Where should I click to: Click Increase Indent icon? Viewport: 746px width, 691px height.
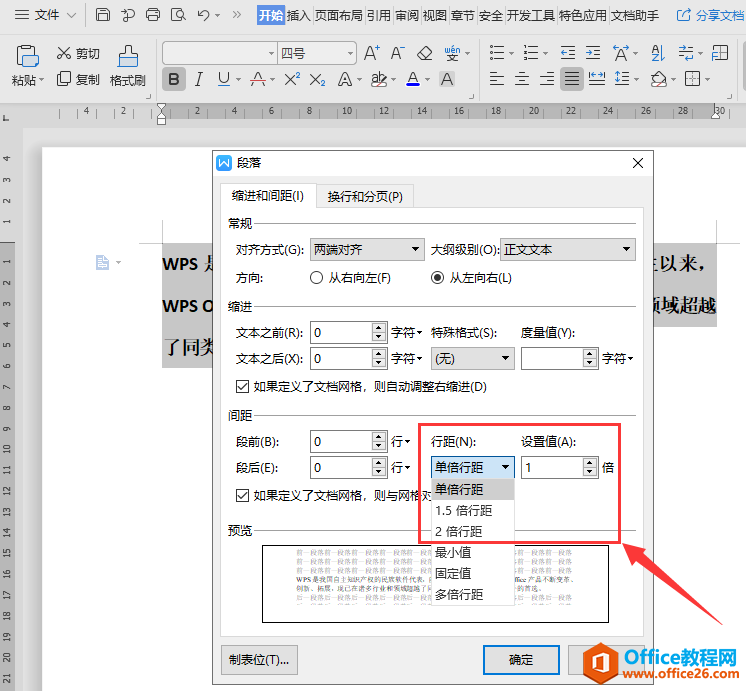tap(593, 52)
